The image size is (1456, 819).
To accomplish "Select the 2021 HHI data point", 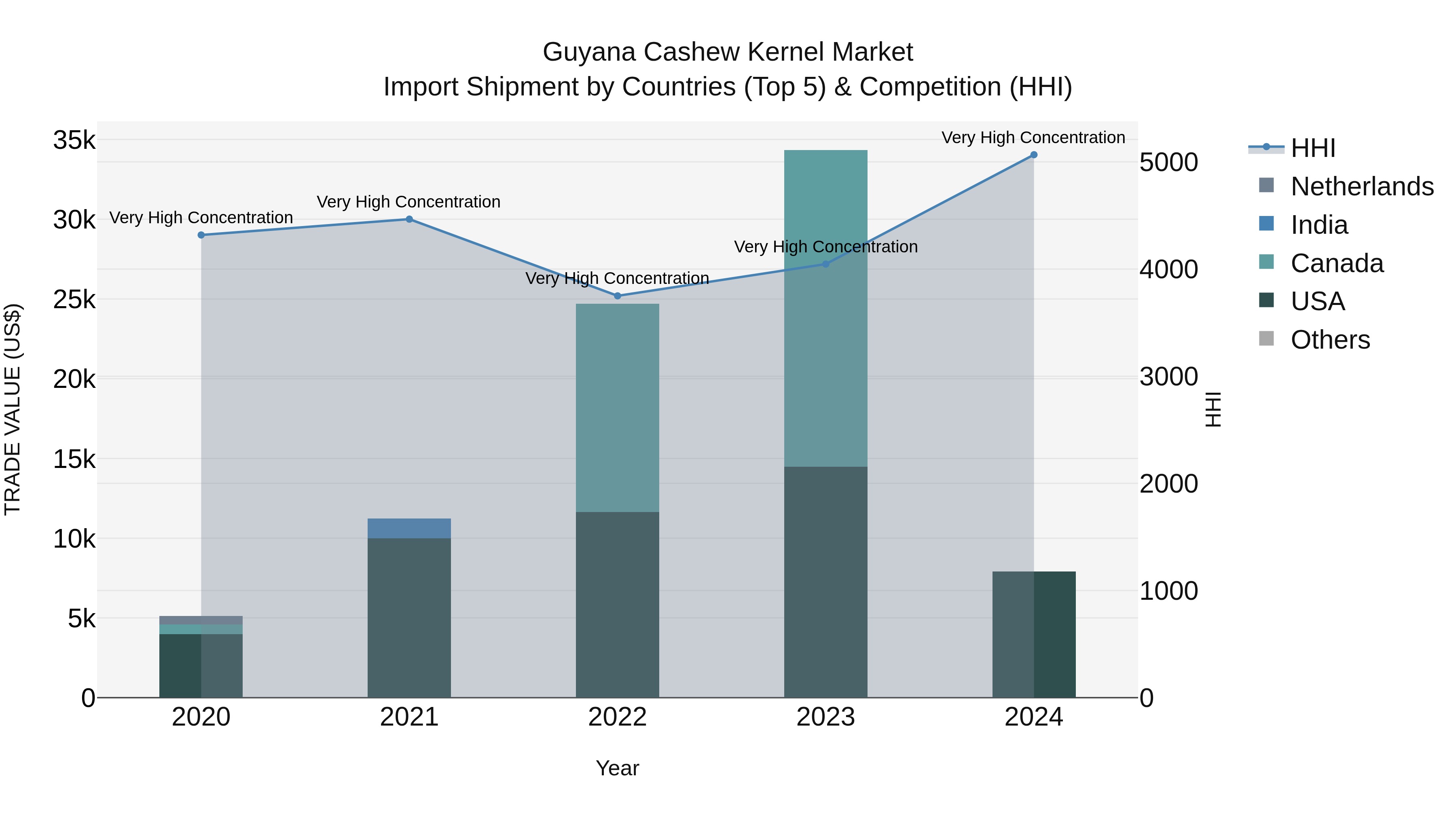I will [x=409, y=219].
